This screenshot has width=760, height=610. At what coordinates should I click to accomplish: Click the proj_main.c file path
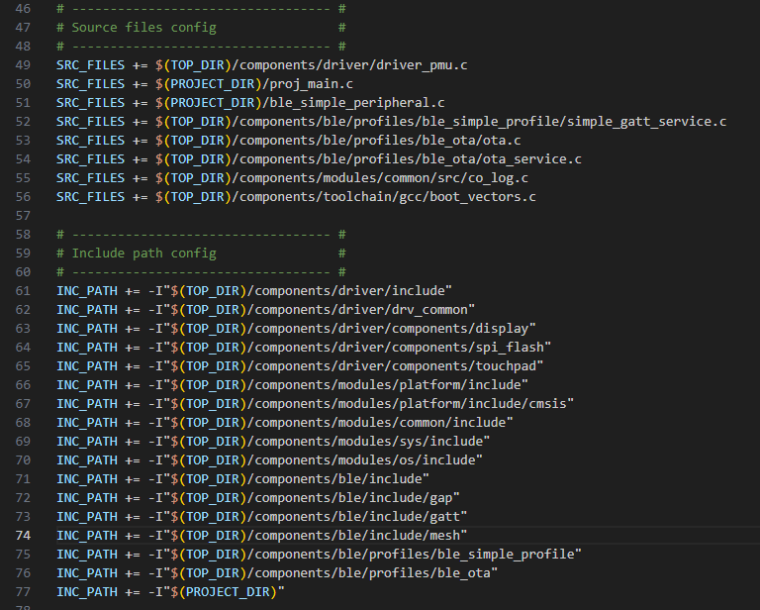[309, 84]
